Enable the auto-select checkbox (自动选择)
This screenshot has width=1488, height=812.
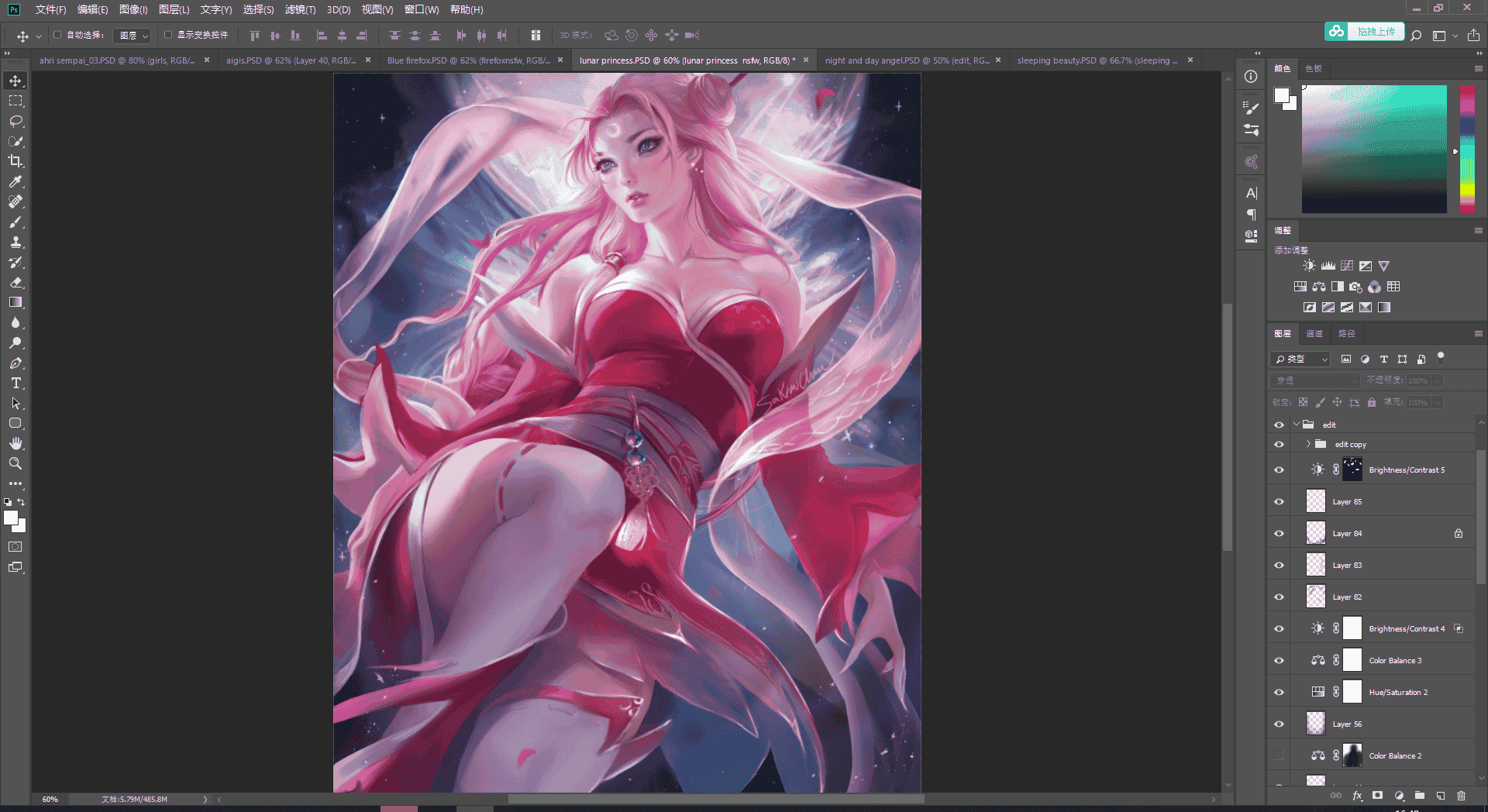(57, 35)
